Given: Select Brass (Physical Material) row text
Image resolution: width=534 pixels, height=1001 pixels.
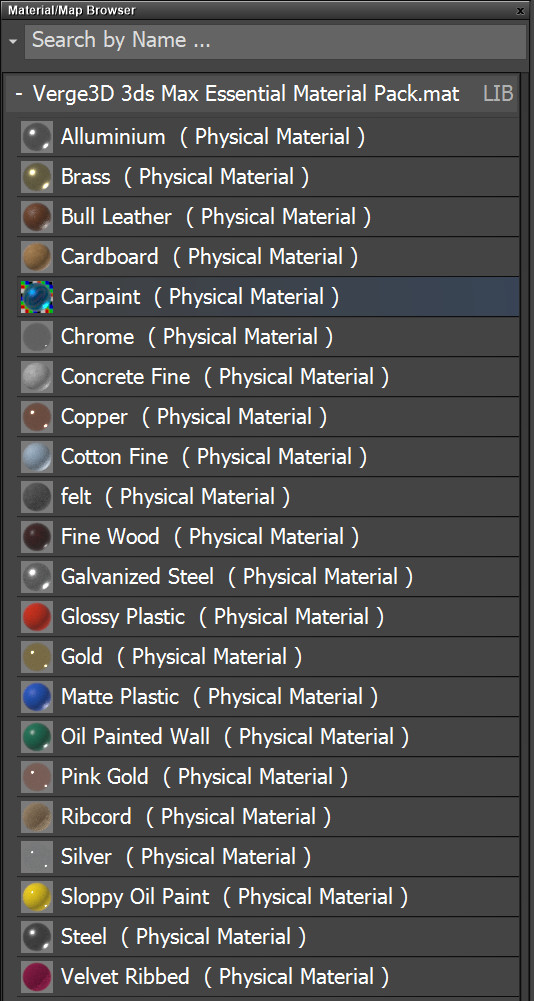Looking at the screenshot, I should tap(185, 177).
